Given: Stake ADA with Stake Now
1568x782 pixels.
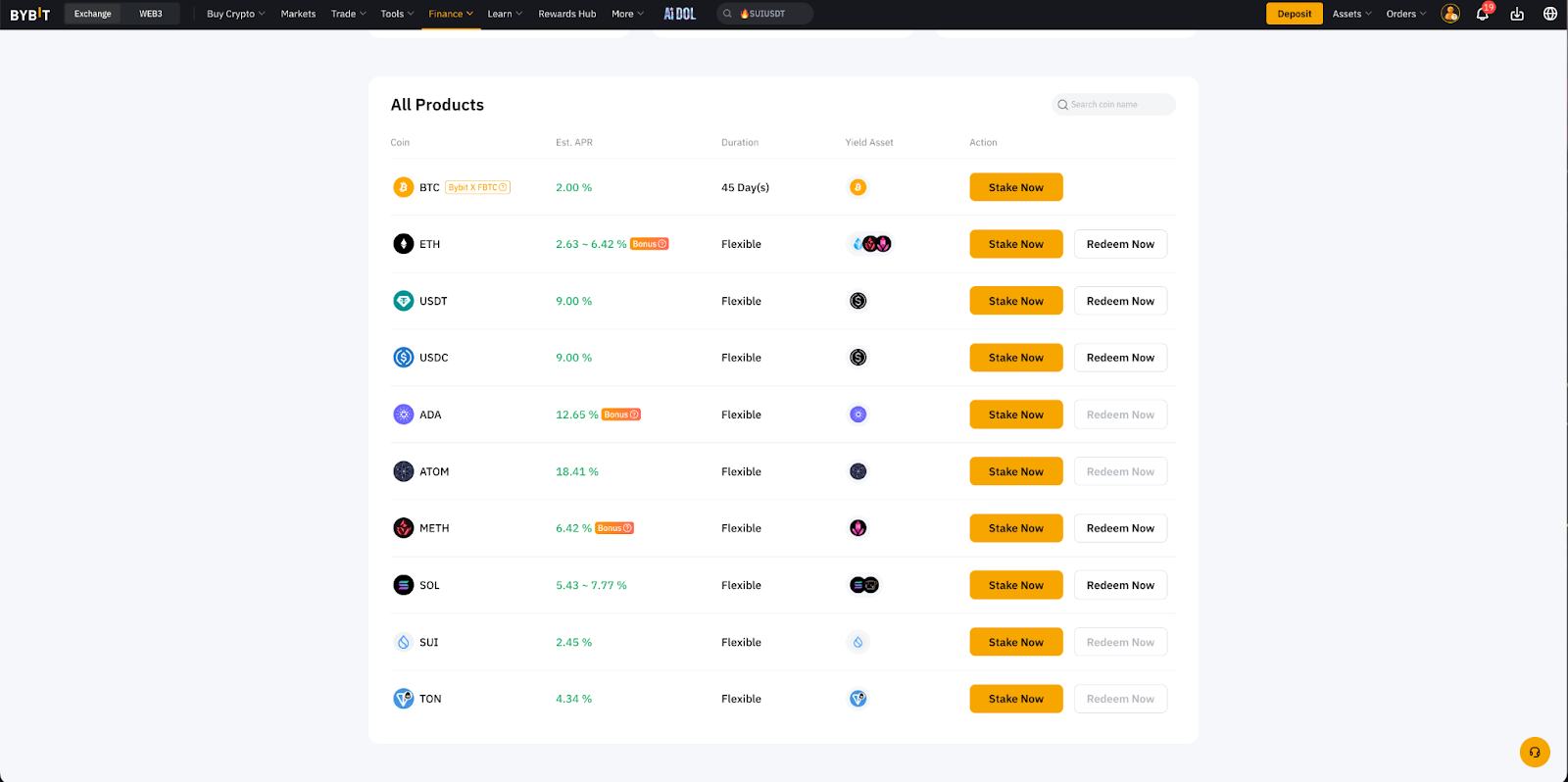Looking at the screenshot, I should pyautogui.click(x=1016, y=415).
